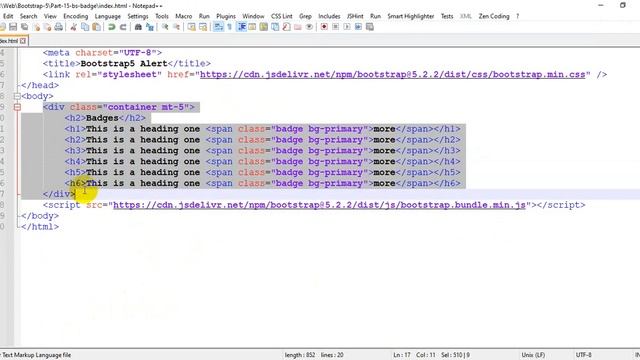Open the Includes menu
Viewport: 640px width, 360px height.
[329, 16]
